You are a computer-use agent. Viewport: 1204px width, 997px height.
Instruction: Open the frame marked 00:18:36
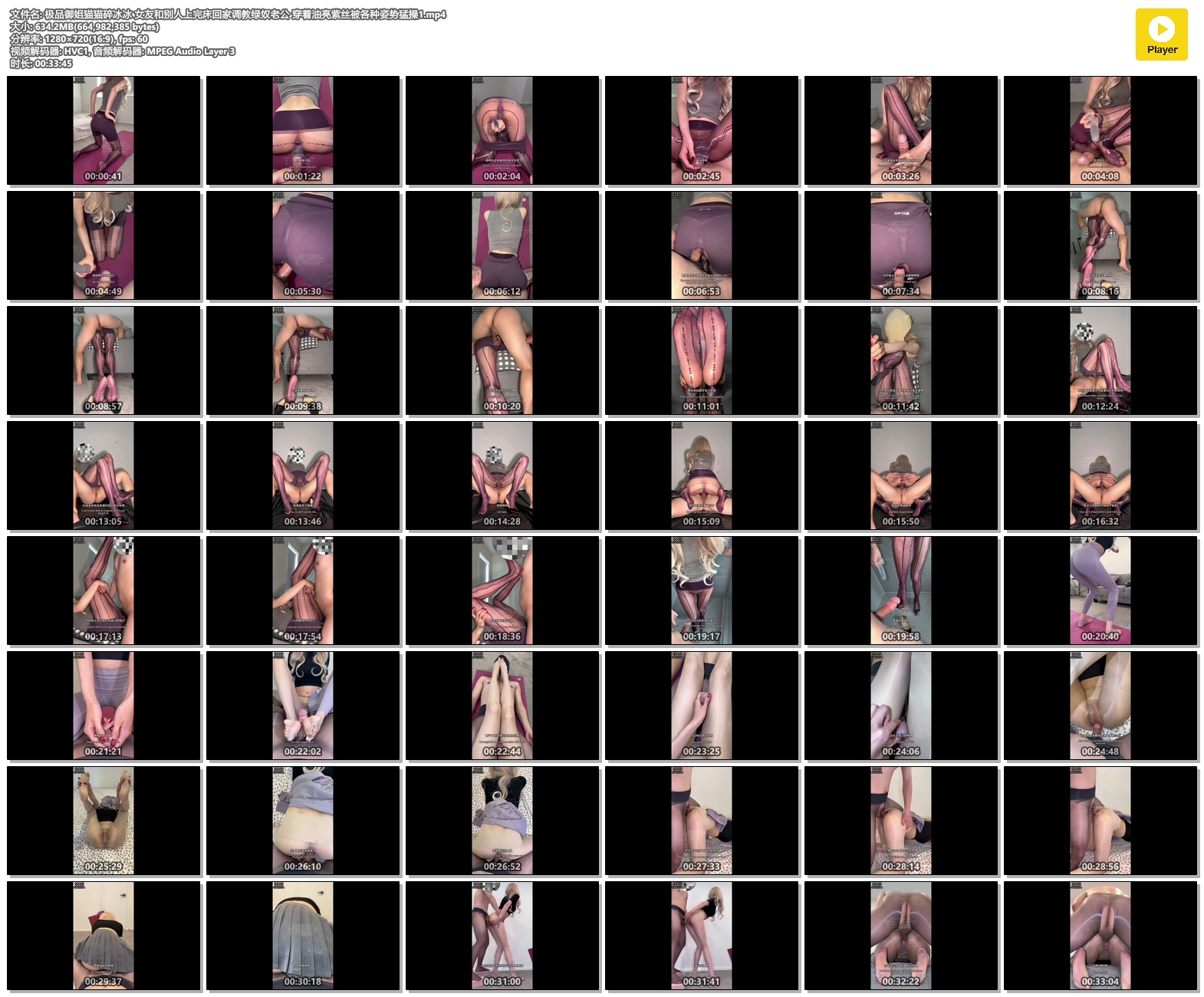[x=502, y=591]
